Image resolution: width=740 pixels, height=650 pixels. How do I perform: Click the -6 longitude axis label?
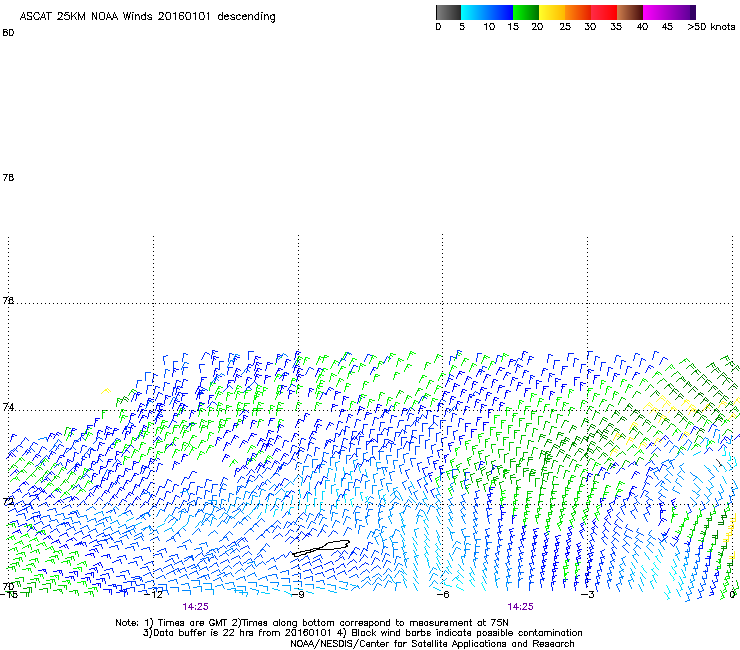click(x=443, y=594)
